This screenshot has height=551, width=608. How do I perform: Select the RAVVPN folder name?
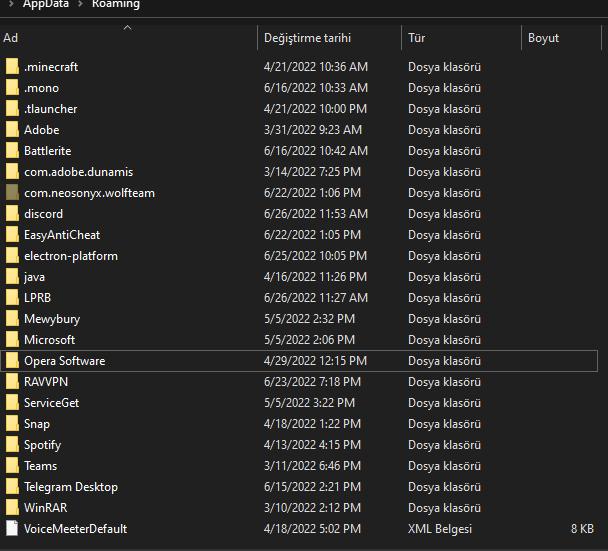[x=46, y=382]
